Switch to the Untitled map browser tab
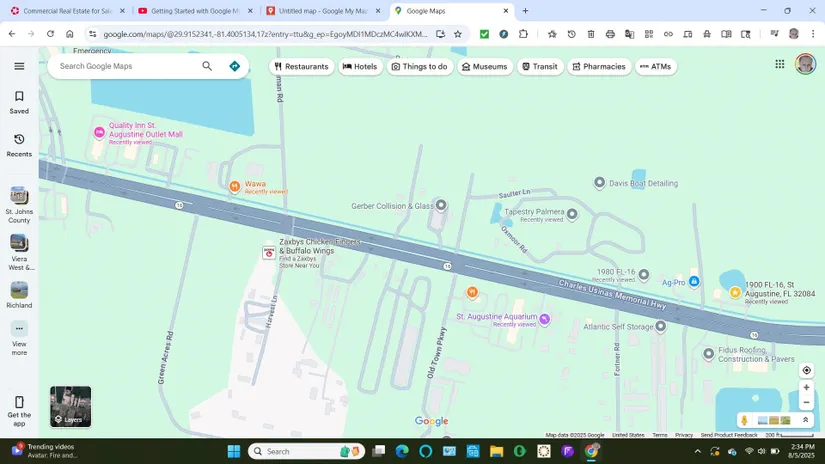 [x=320, y=11]
